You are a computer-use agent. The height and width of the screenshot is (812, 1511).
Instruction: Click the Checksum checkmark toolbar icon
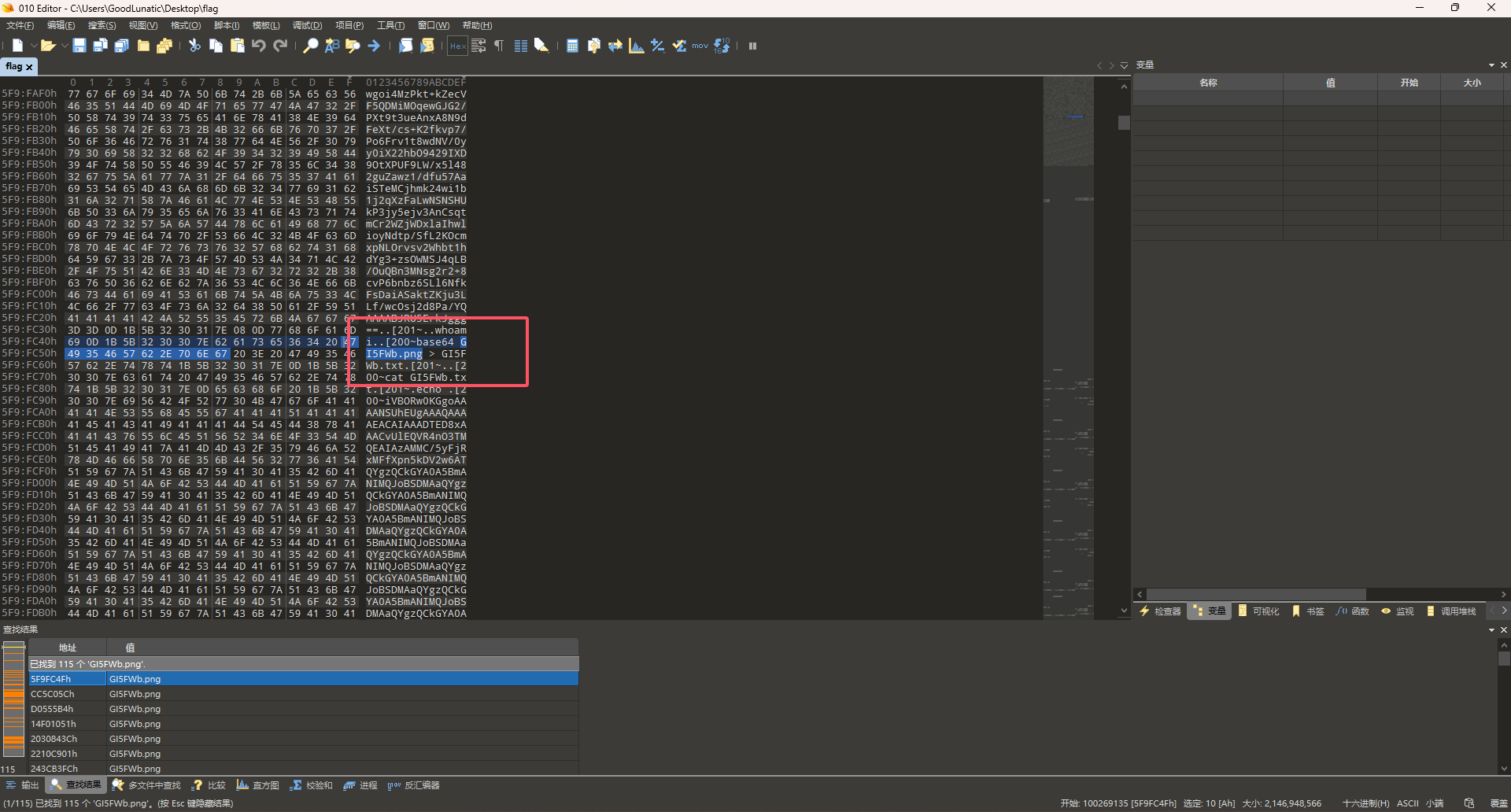click(679, 46)
